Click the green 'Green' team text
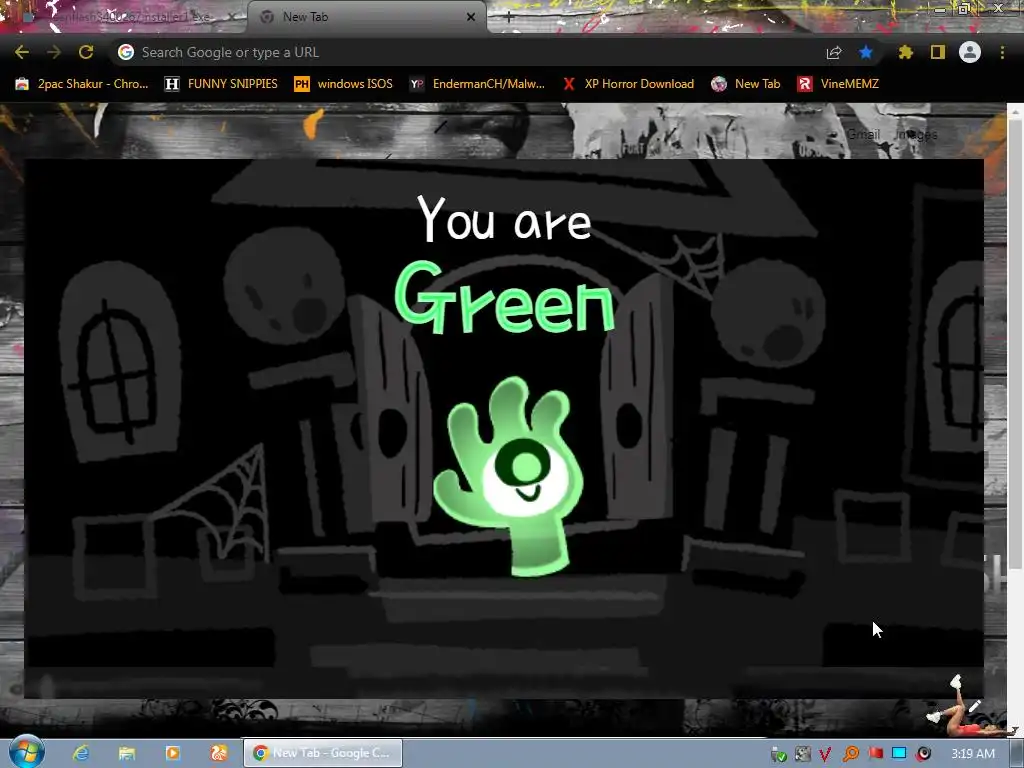The width and height of the screenshot is (1024, 768). click(505, 298)
